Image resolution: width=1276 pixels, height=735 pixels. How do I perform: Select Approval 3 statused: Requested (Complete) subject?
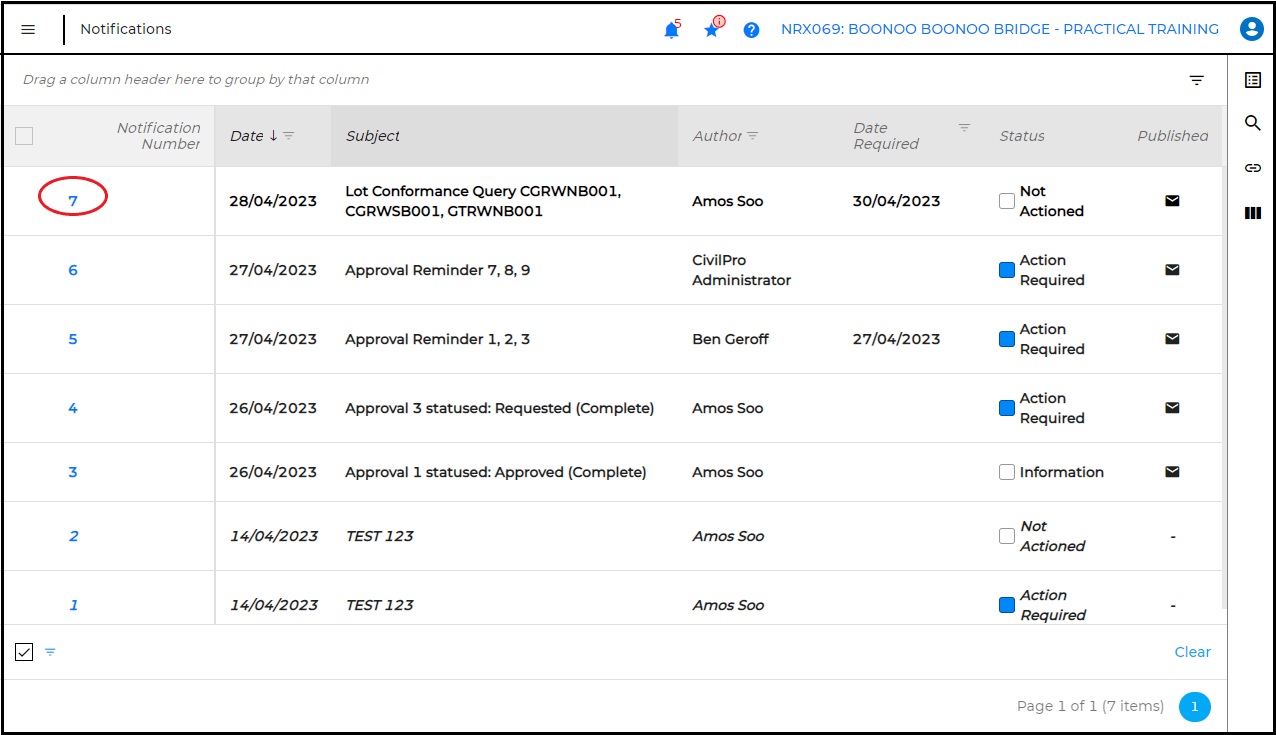(x=499, y=408)
